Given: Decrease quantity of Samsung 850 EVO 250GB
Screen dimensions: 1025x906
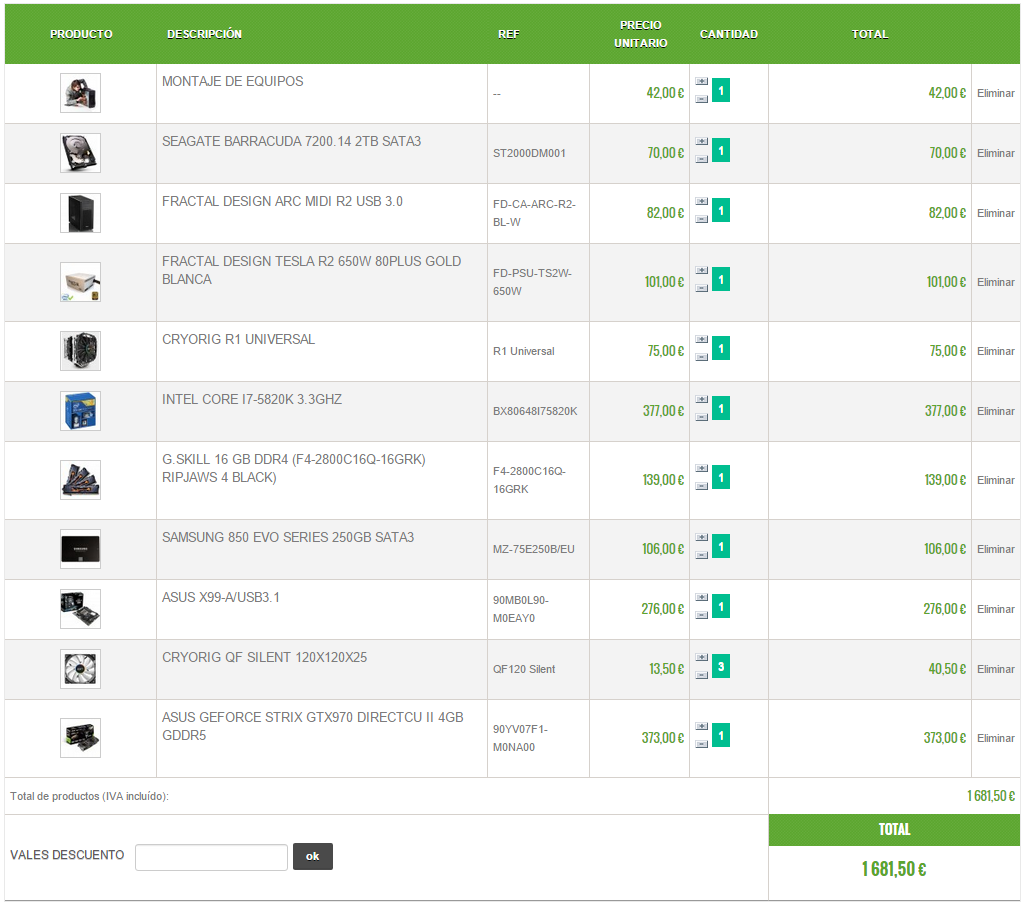Looking at the screenshot, I should [701, 555].
